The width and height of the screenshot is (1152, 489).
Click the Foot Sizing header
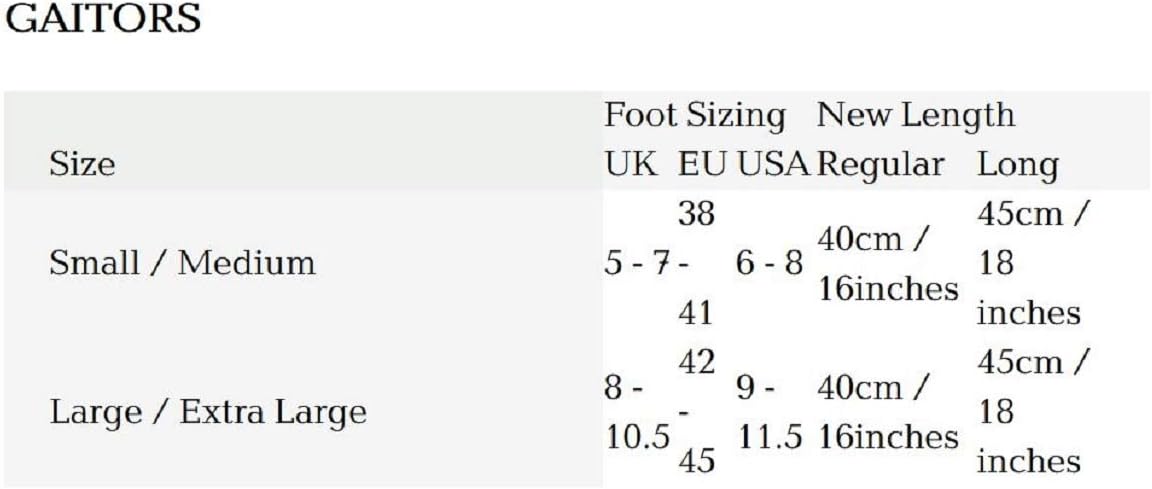pos(695,115)
